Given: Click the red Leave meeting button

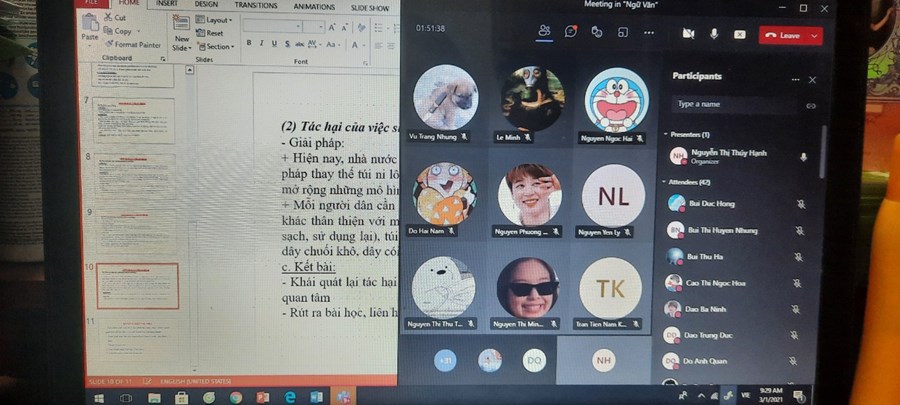Looking at the screenshot, I should 782,35.
